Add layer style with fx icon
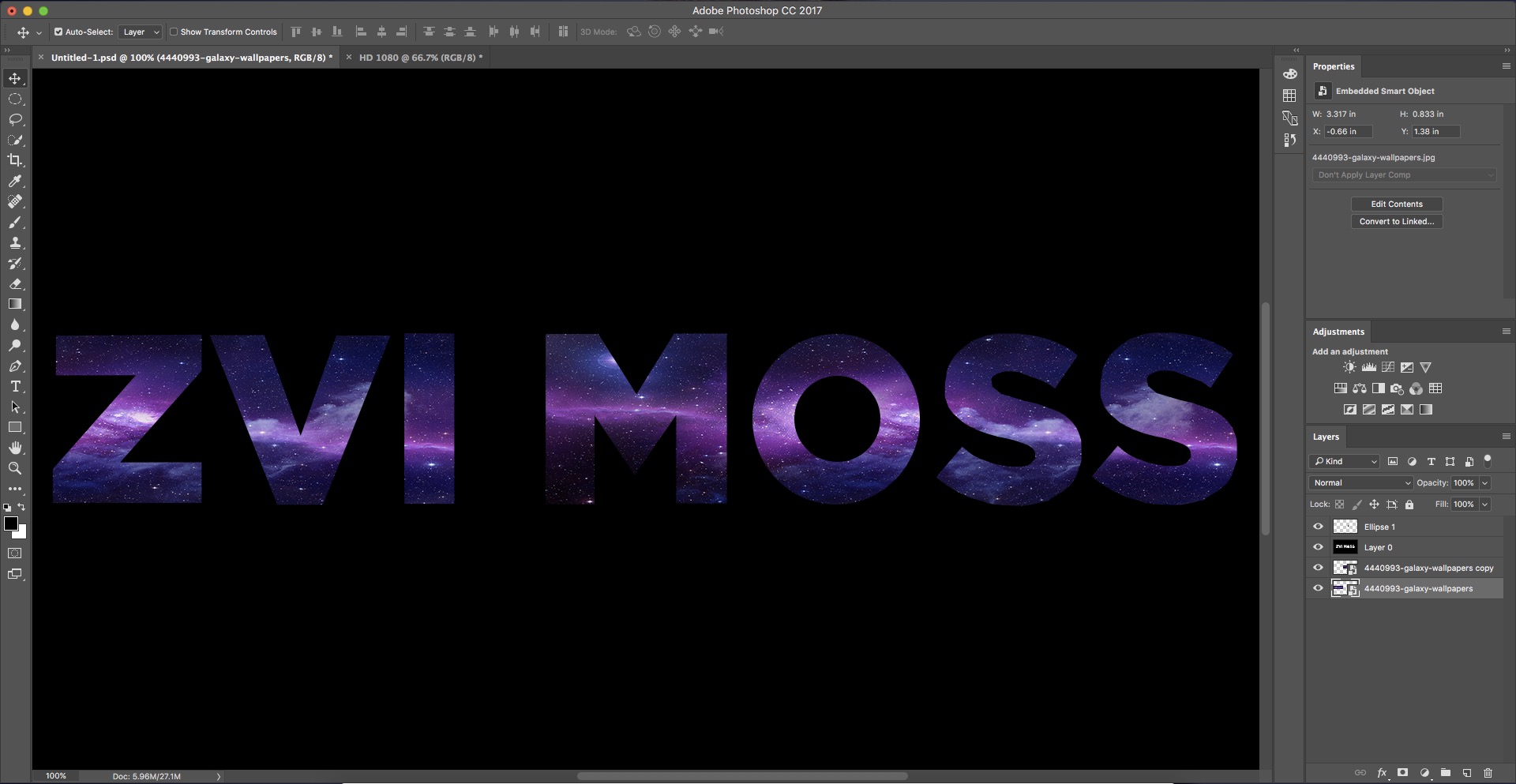The width and height of the screenshot is (1516, 784). 1382,773
